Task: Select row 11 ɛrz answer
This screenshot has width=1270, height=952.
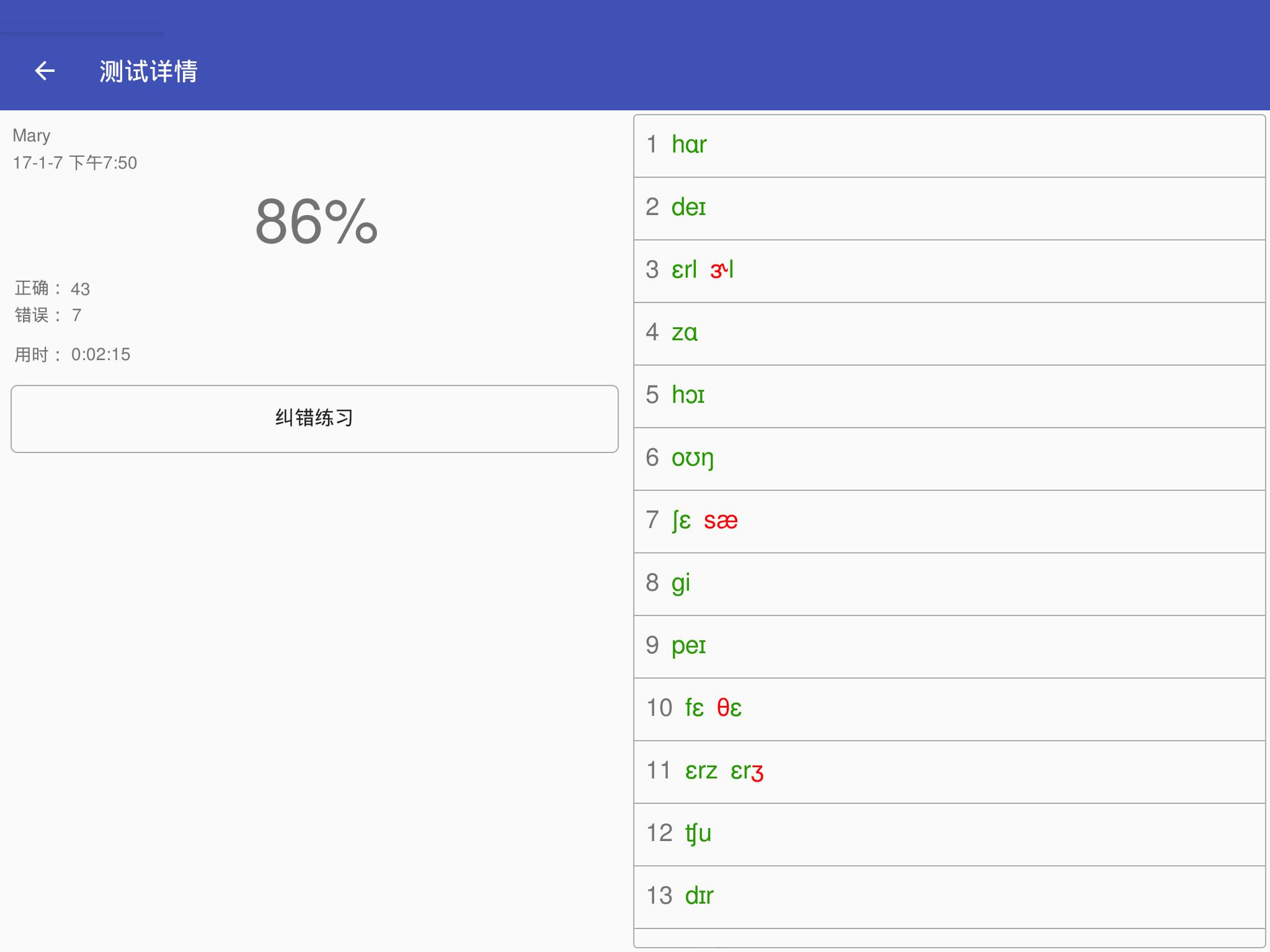Action: 949,772
